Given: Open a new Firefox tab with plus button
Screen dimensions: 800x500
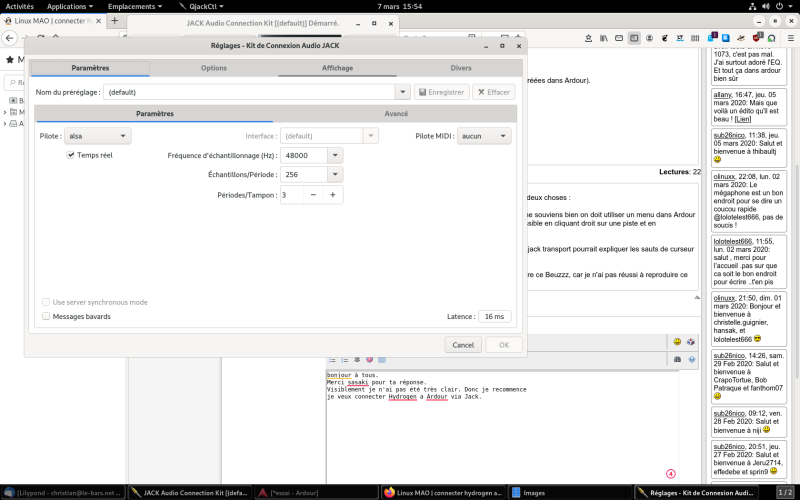Looking at the screenshot, I should coord(114,21).
